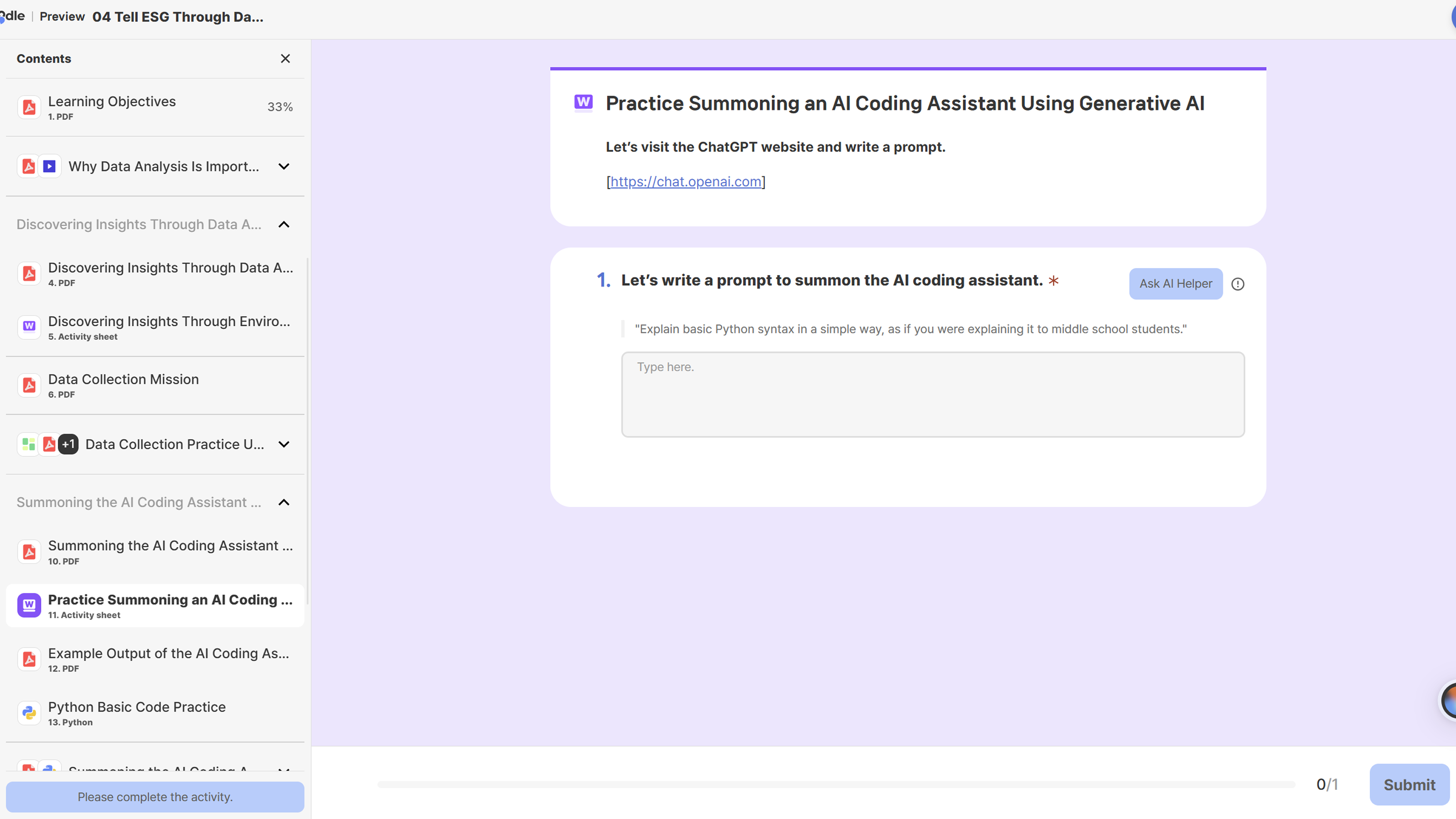Click the info icon beside Ask AI Helper
The image size is (1456, 819).
click(1237, 284)
